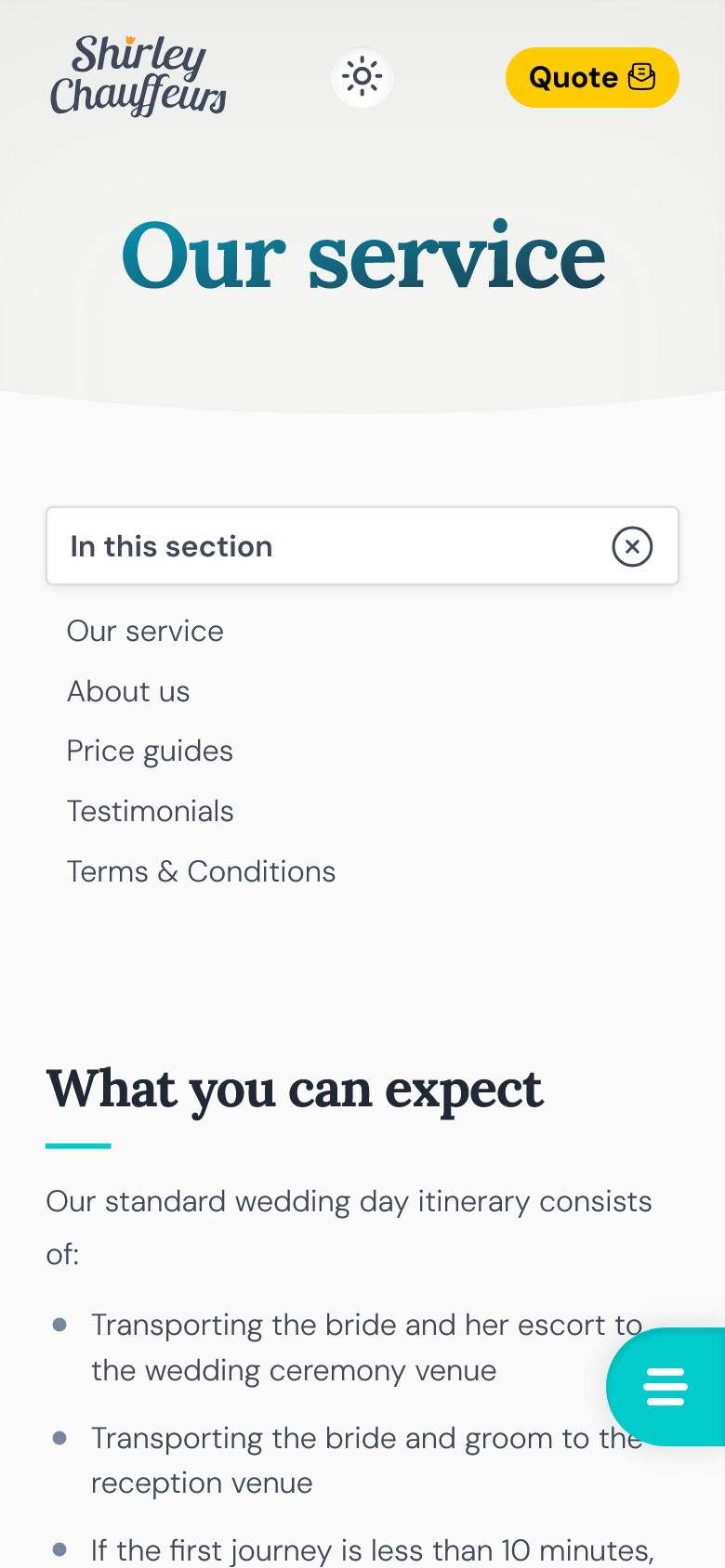Open the "Price guides" link
Viewport: 725px width, 1568px height.
point(150,751)
